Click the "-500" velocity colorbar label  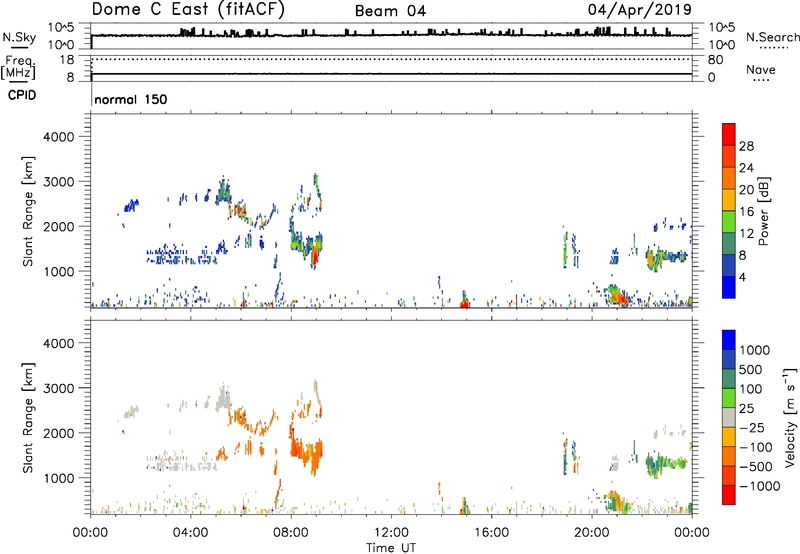click(x=755, y=467)
